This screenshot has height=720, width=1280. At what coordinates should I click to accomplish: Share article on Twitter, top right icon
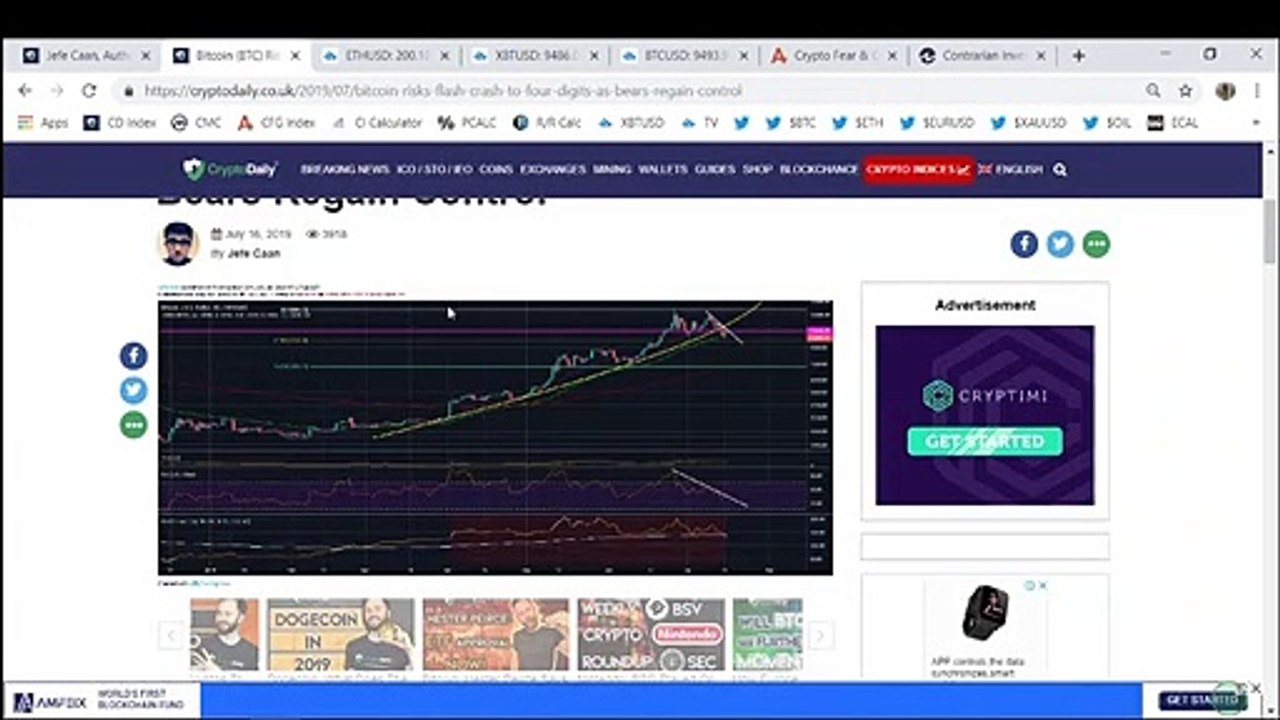(x=1060, y=244)
